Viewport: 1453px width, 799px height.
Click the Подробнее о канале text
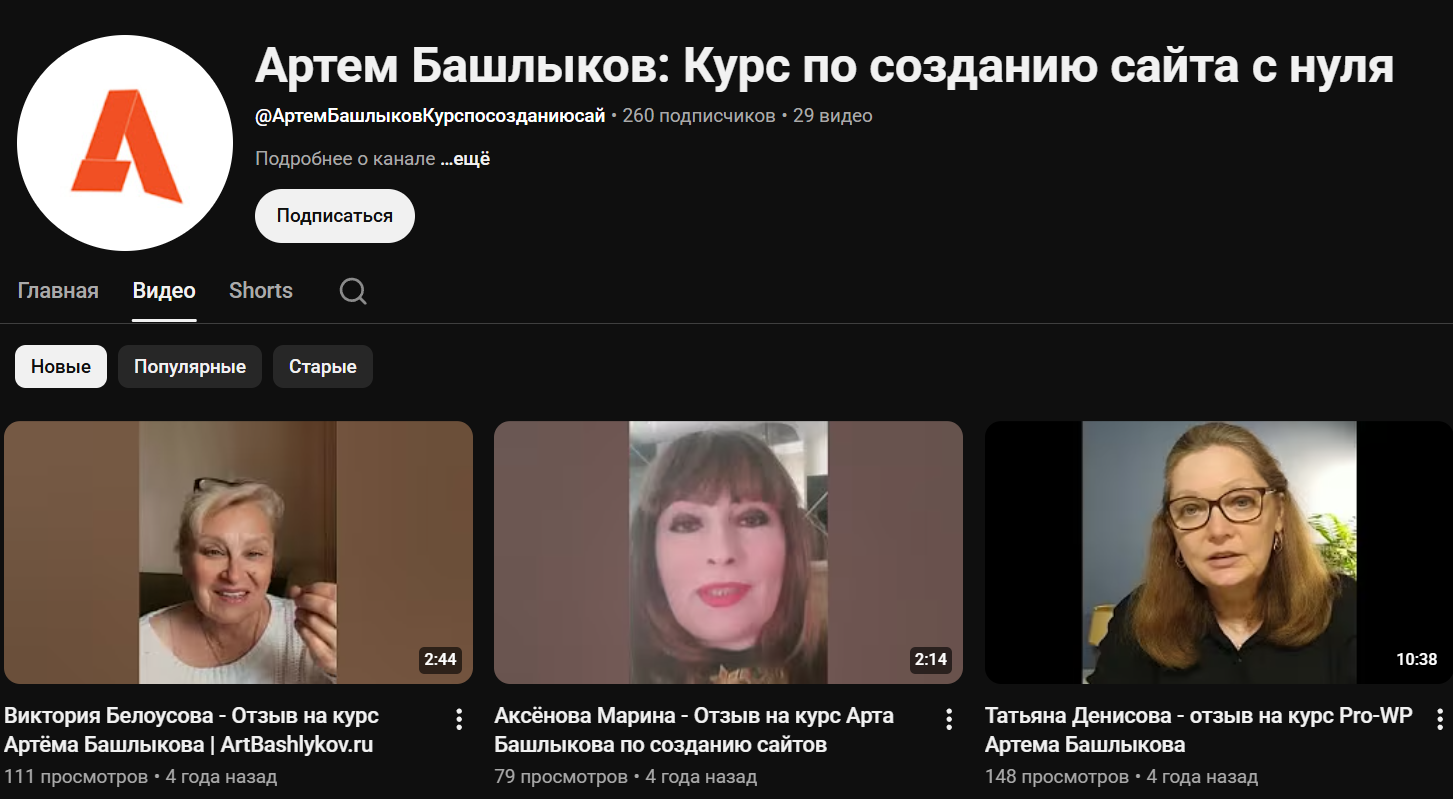click(345, 159)
